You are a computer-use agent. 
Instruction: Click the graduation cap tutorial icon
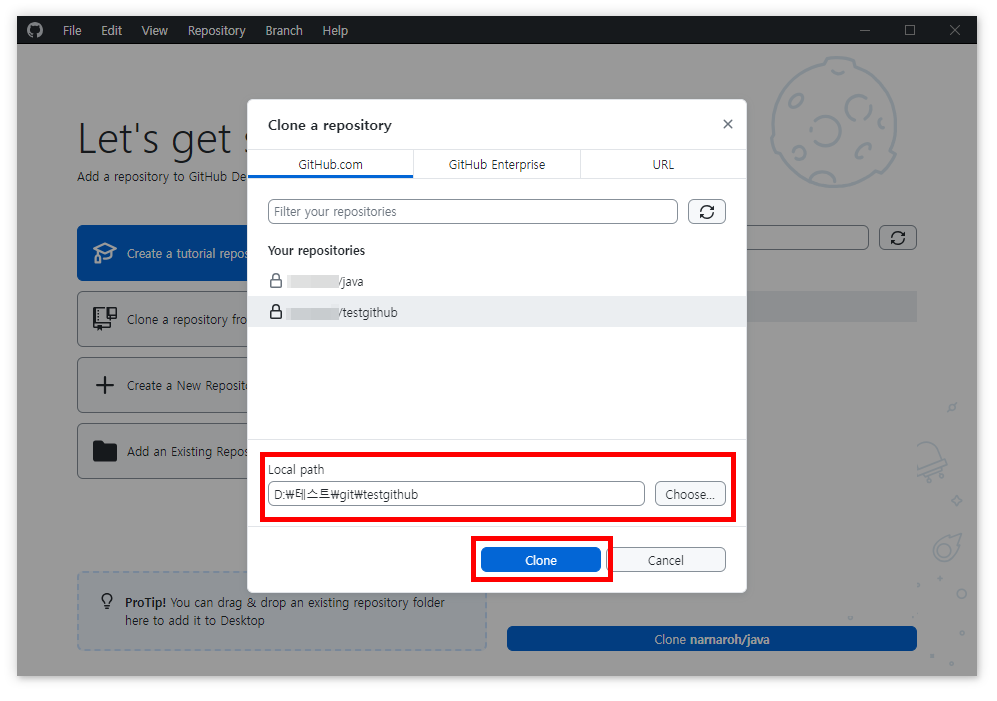[x=104, y=253]
